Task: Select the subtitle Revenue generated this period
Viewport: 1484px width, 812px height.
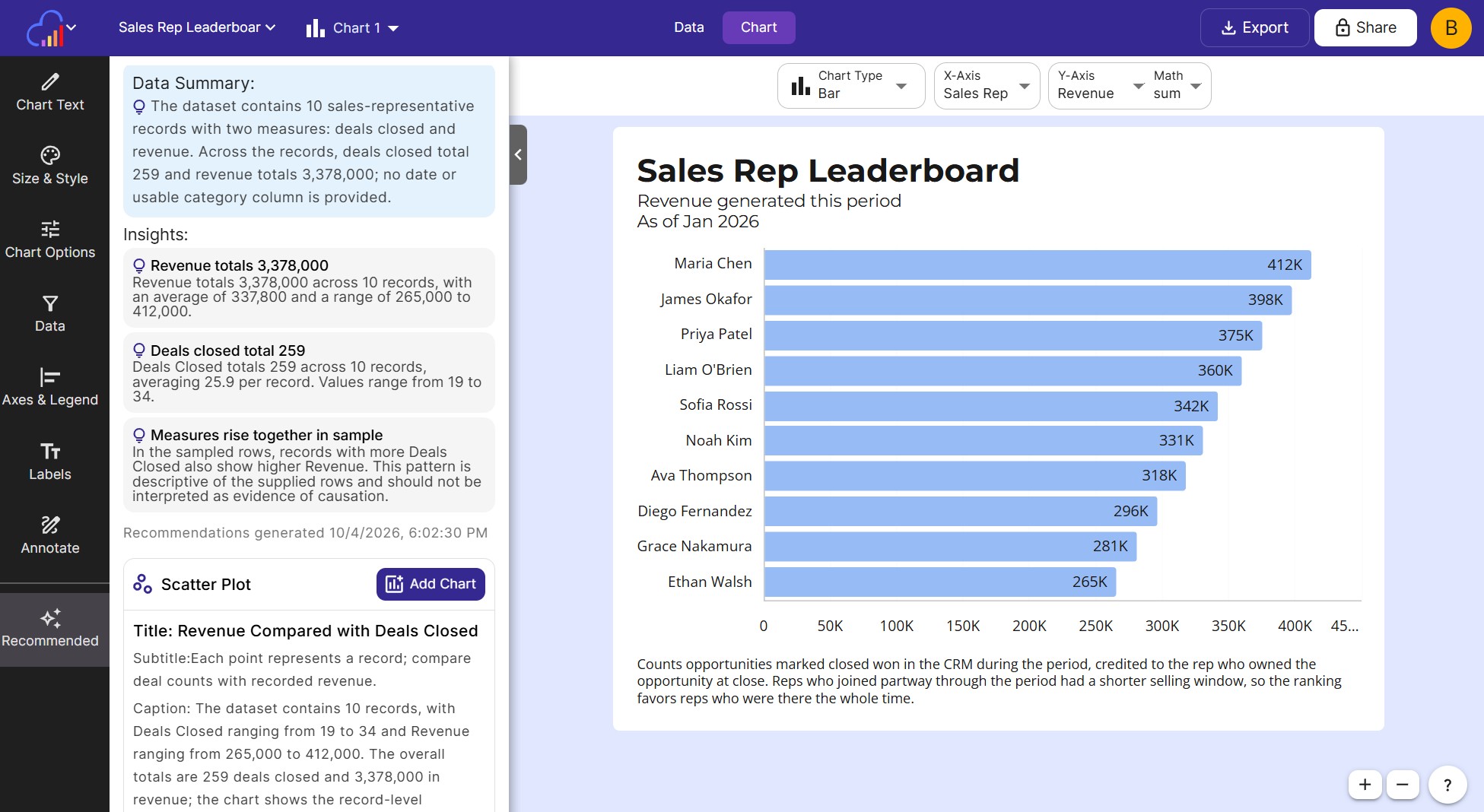Action: point(769,201)
